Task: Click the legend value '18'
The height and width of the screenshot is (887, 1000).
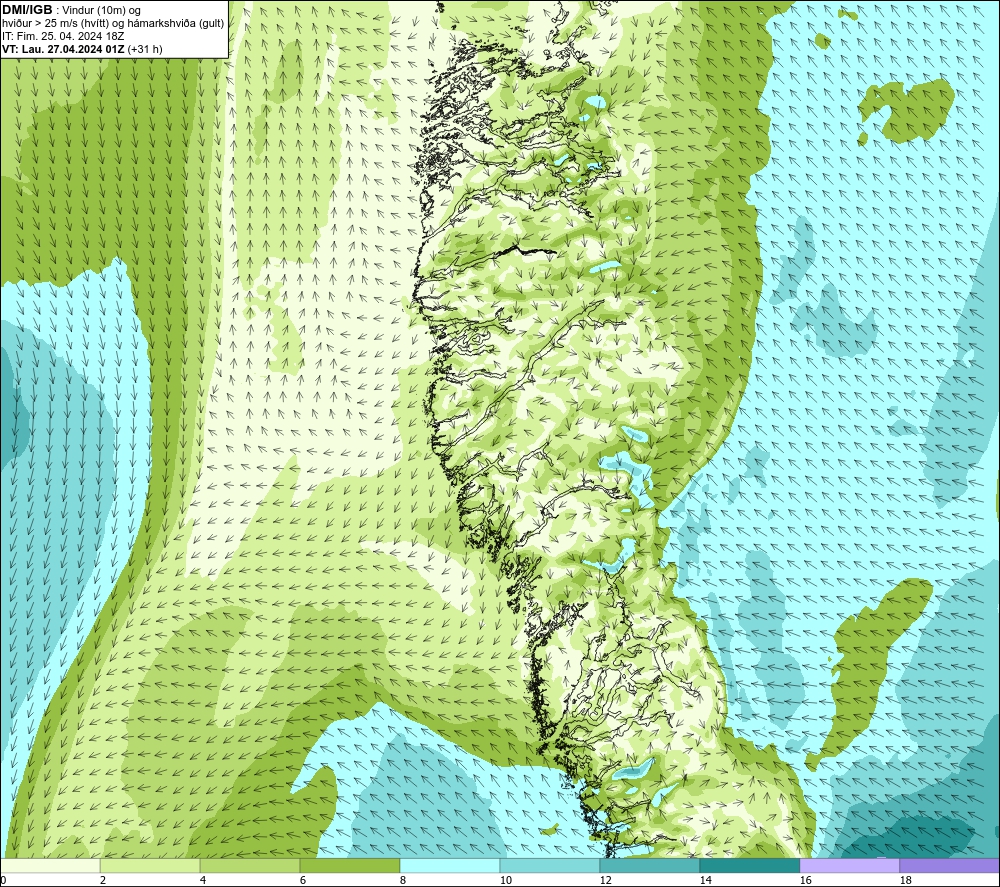Action: point(905,880)
